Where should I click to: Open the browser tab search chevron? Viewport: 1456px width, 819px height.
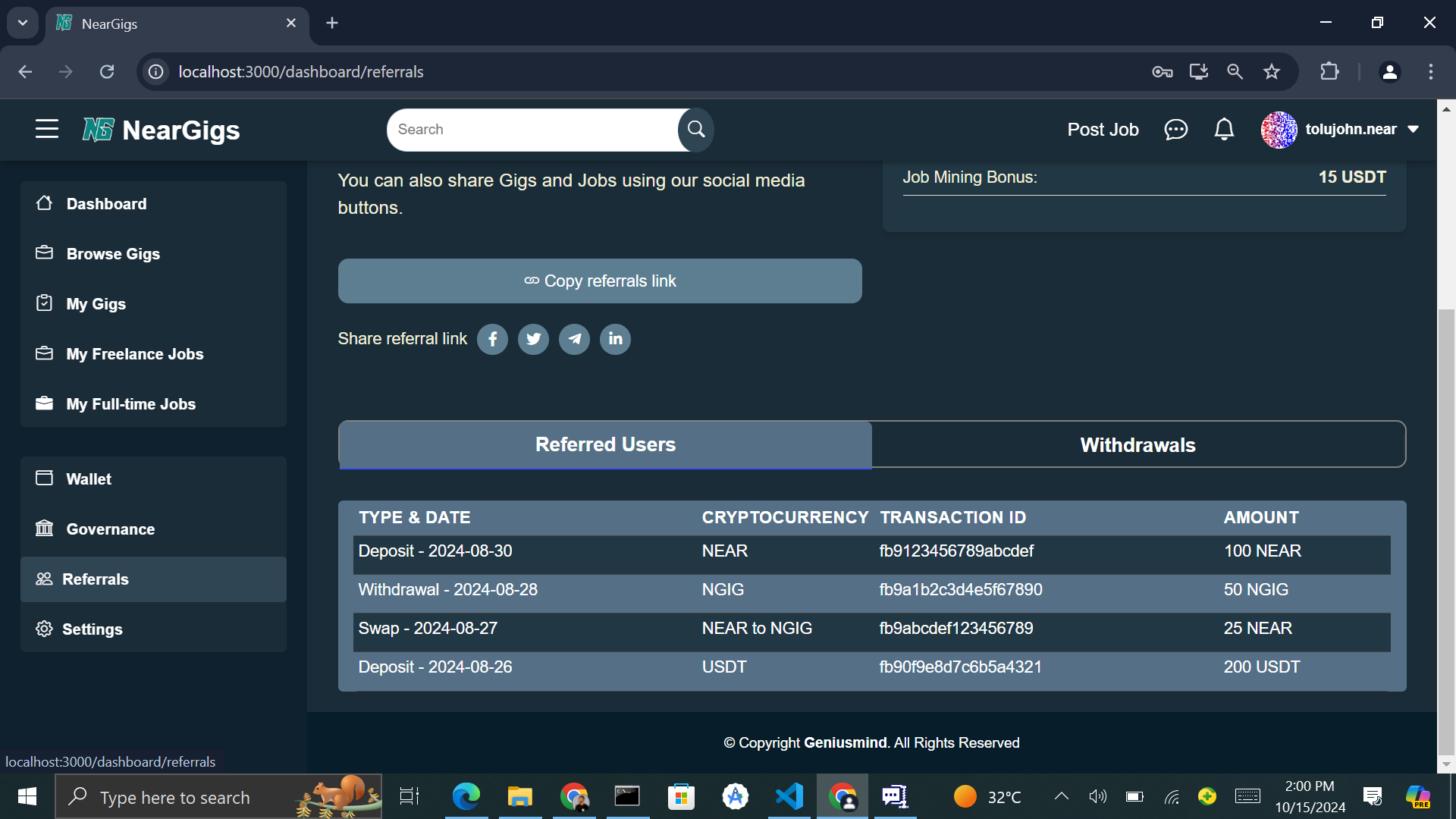point(23,23)
